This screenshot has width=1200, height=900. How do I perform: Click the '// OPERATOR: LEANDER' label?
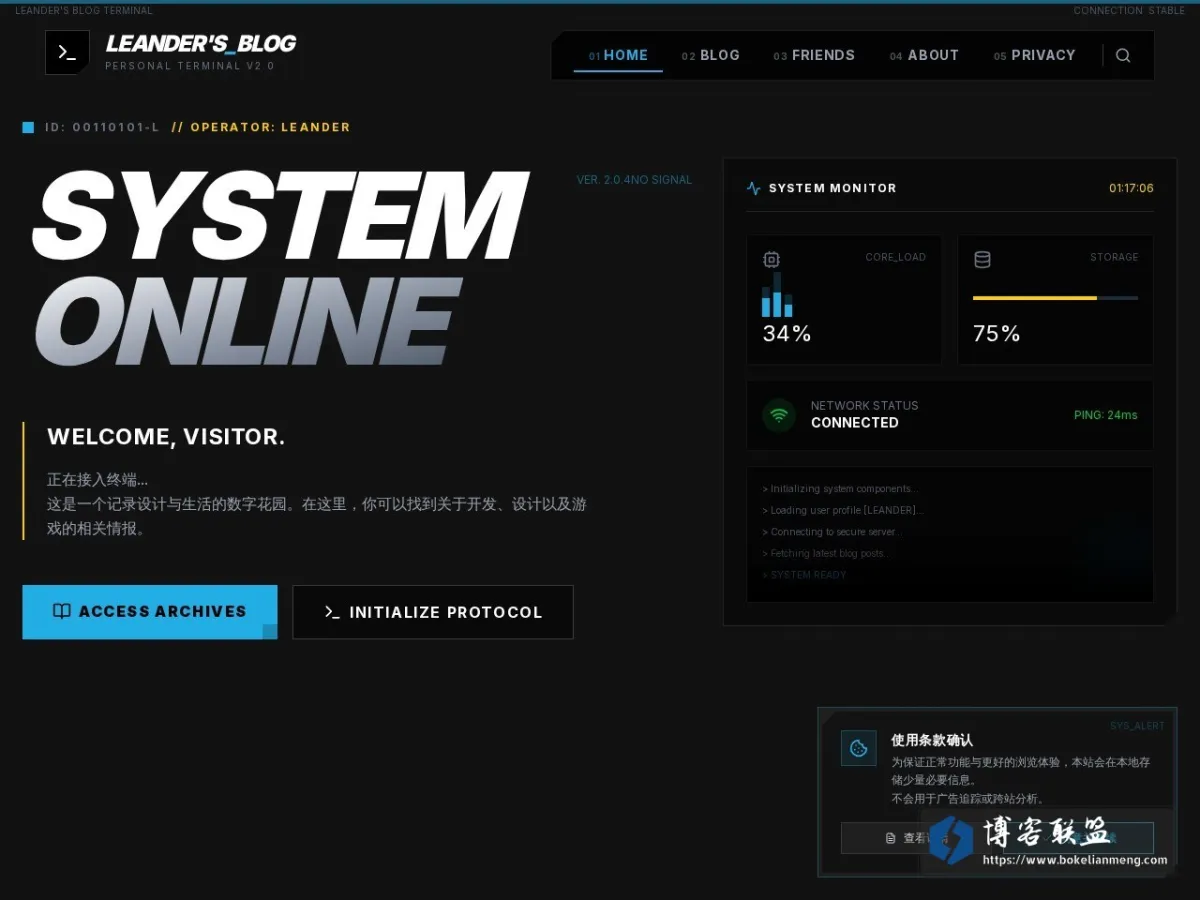click(261, 127)
